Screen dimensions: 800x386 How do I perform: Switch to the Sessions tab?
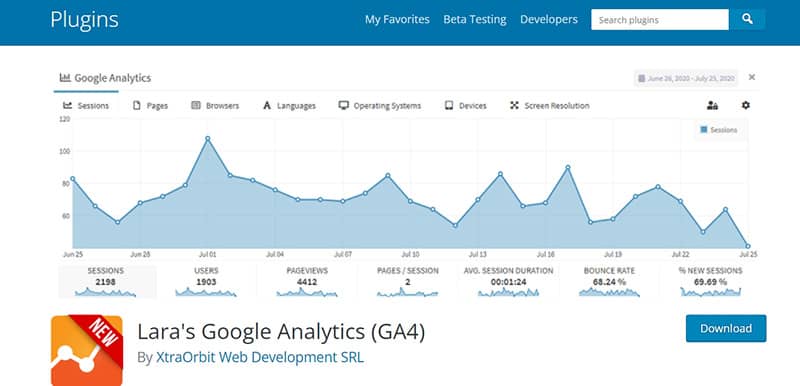86,106
